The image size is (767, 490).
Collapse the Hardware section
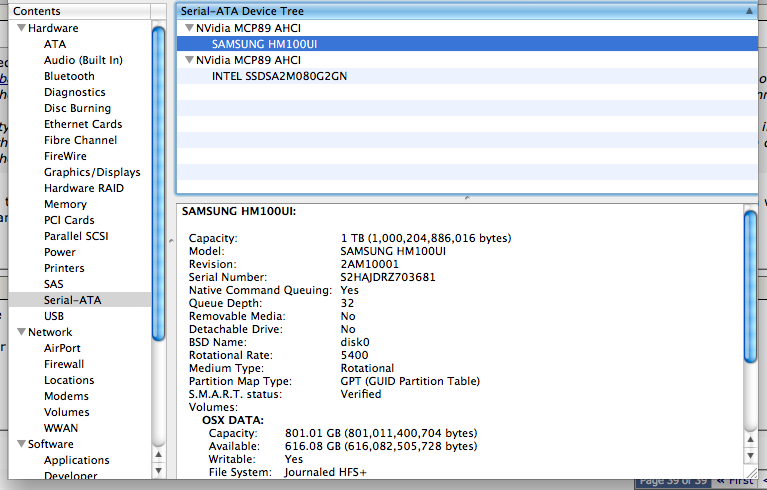[22, 28]
